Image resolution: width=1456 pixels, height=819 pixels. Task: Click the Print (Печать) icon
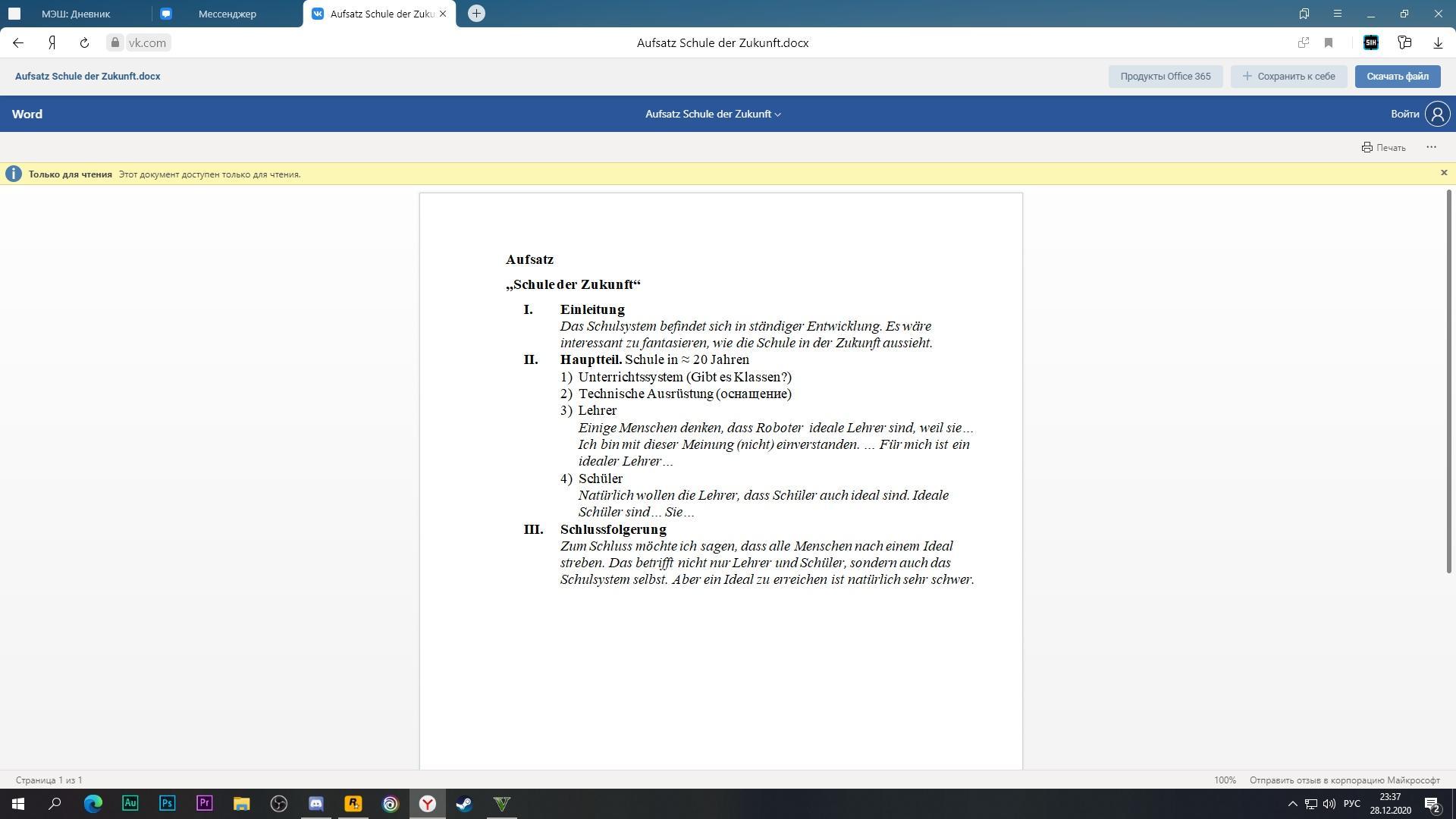1367,147
